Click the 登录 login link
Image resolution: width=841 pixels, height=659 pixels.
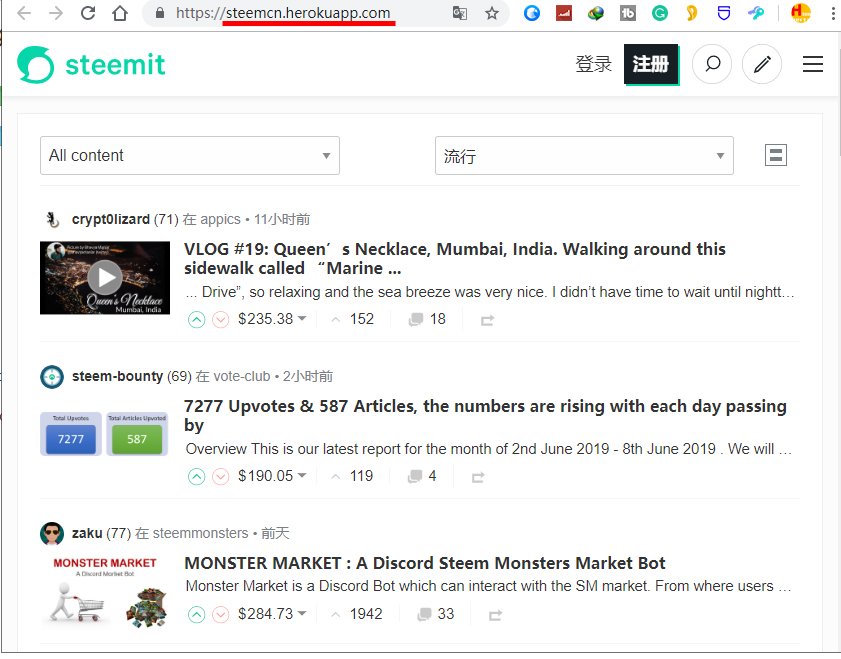click(593, 64)
